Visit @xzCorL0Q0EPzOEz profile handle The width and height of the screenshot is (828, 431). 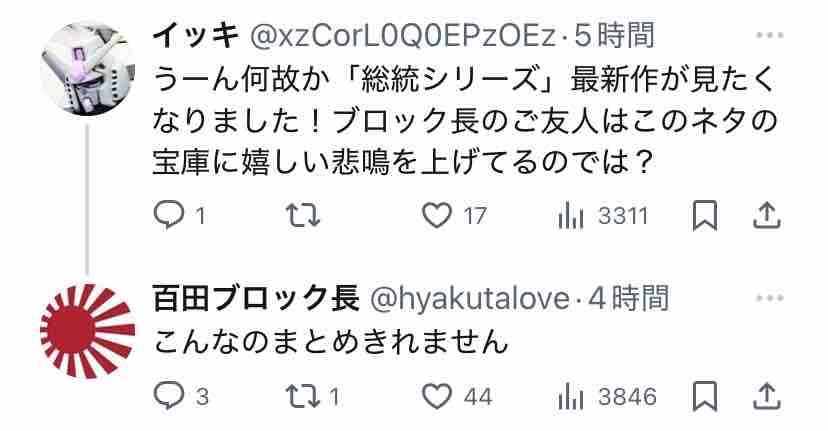coord(402,36)
